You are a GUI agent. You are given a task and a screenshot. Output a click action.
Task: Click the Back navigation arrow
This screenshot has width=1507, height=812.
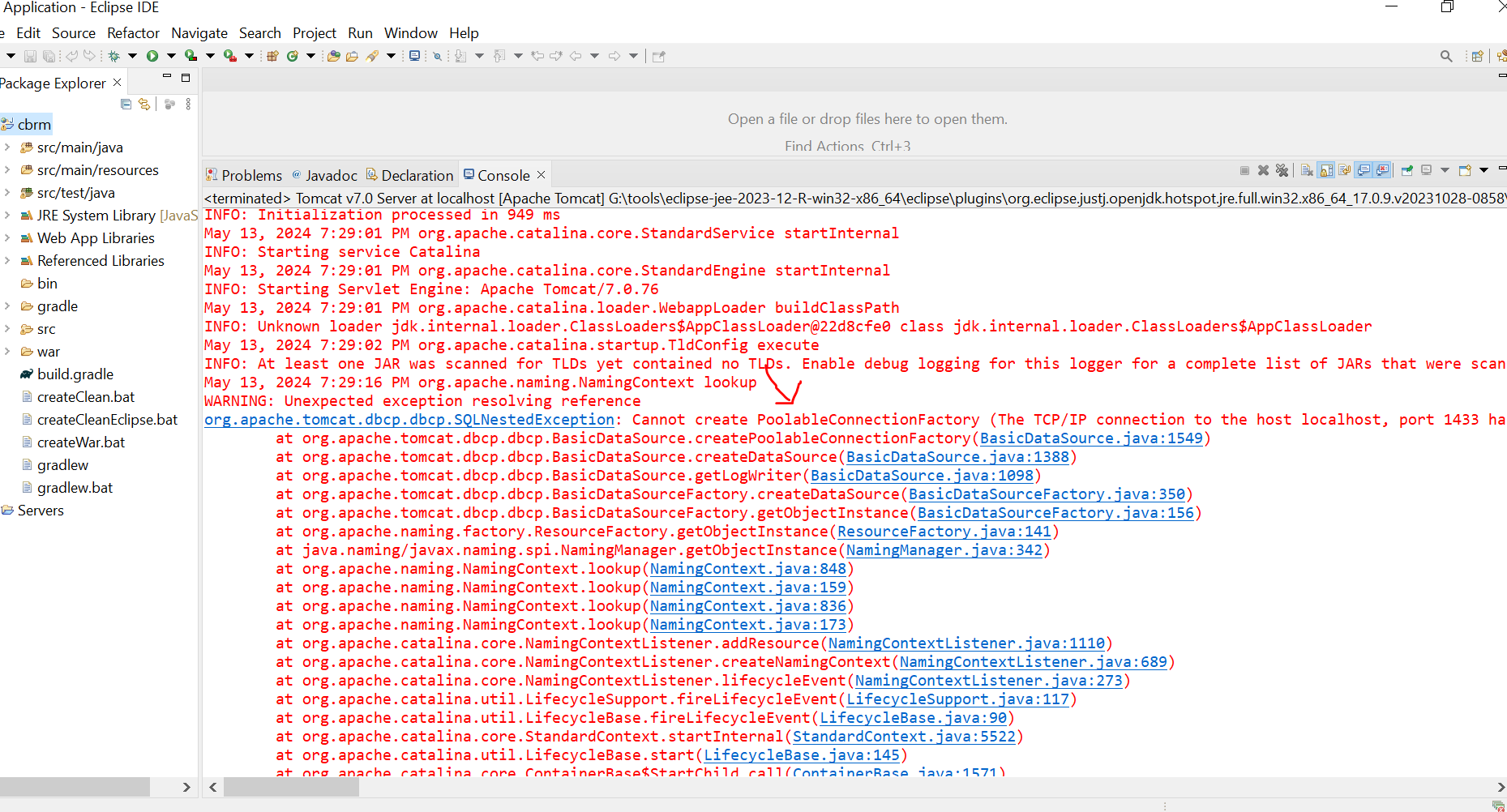[576, 56]
